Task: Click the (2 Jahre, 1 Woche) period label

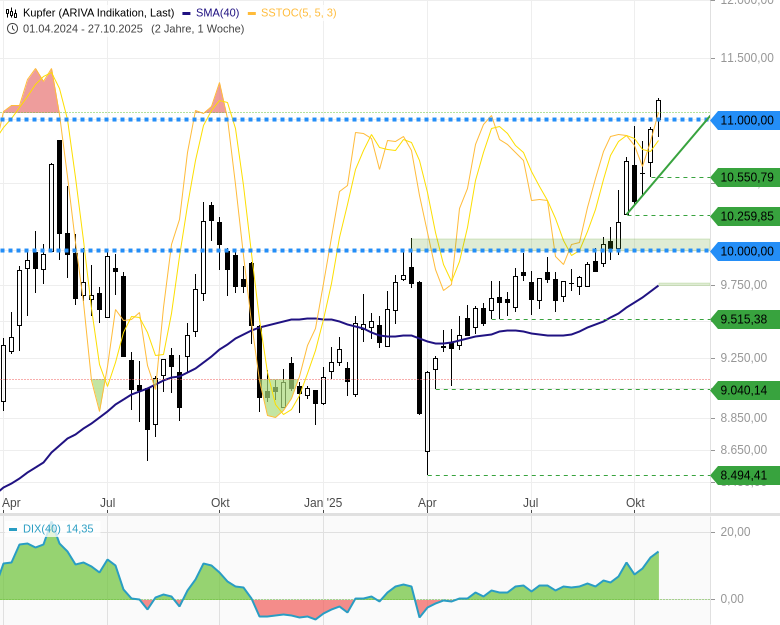Action: click(197, 28)
